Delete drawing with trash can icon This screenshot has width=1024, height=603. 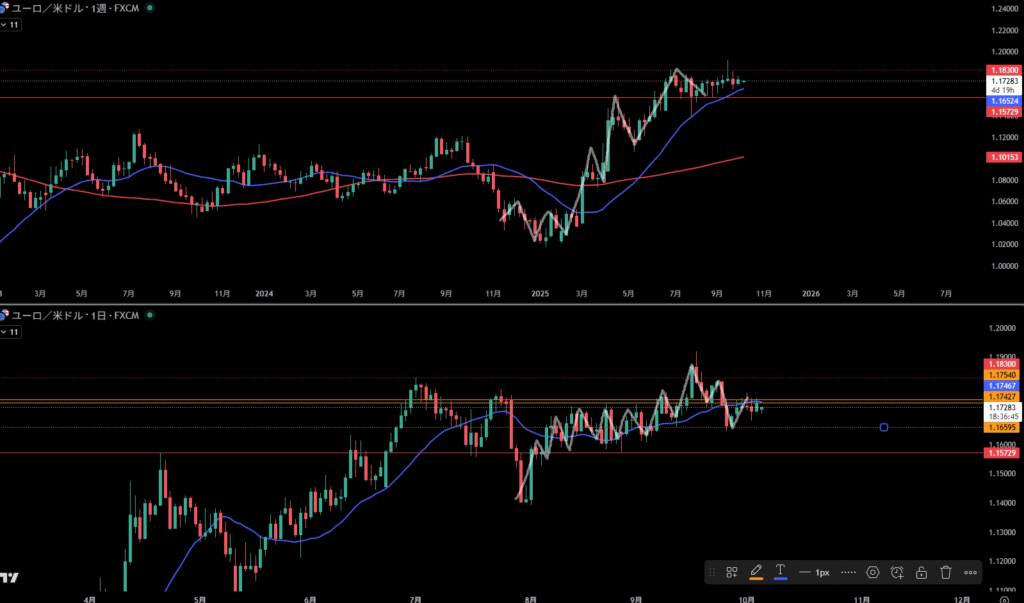[x=946, y=572]
